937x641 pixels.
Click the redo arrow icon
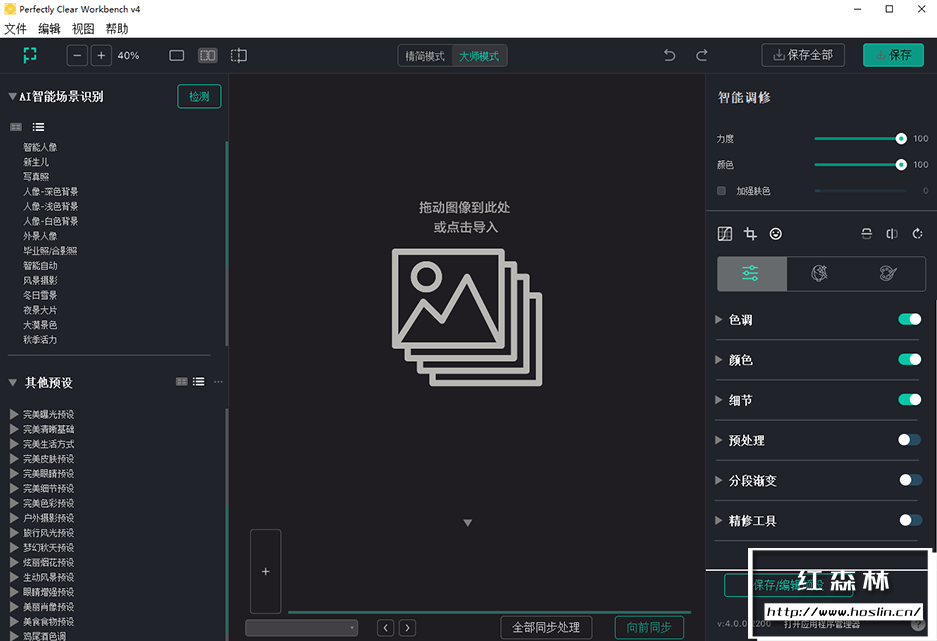702,56
